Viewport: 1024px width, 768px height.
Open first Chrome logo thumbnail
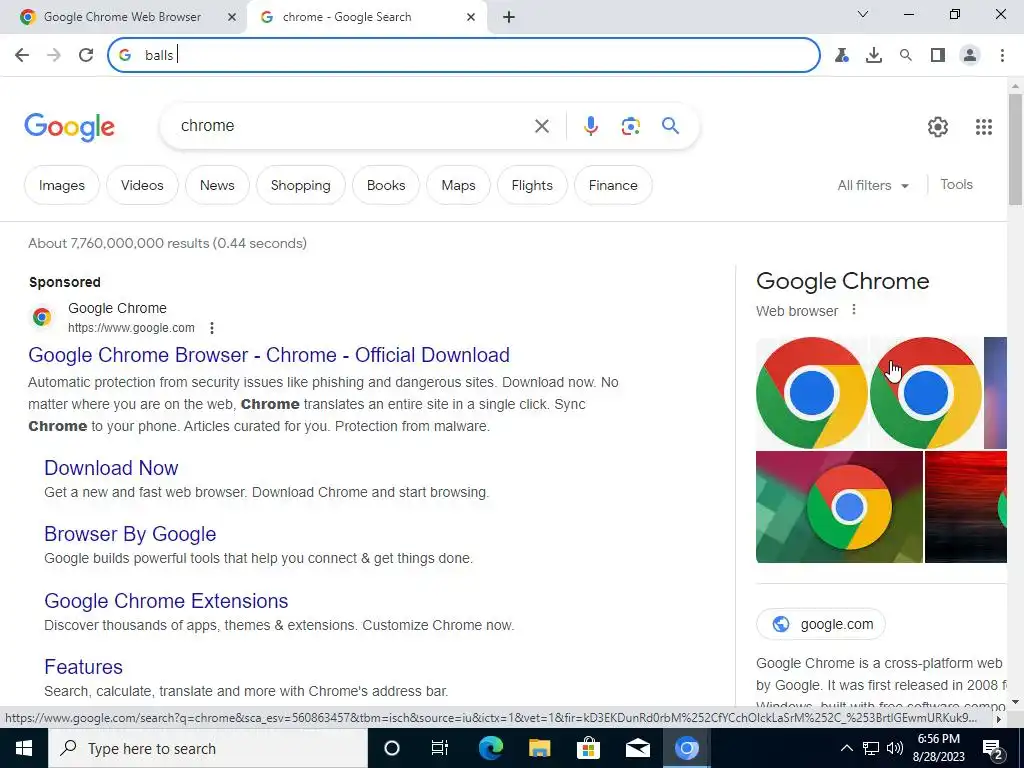pyautogui.click(x=812, y=393)
